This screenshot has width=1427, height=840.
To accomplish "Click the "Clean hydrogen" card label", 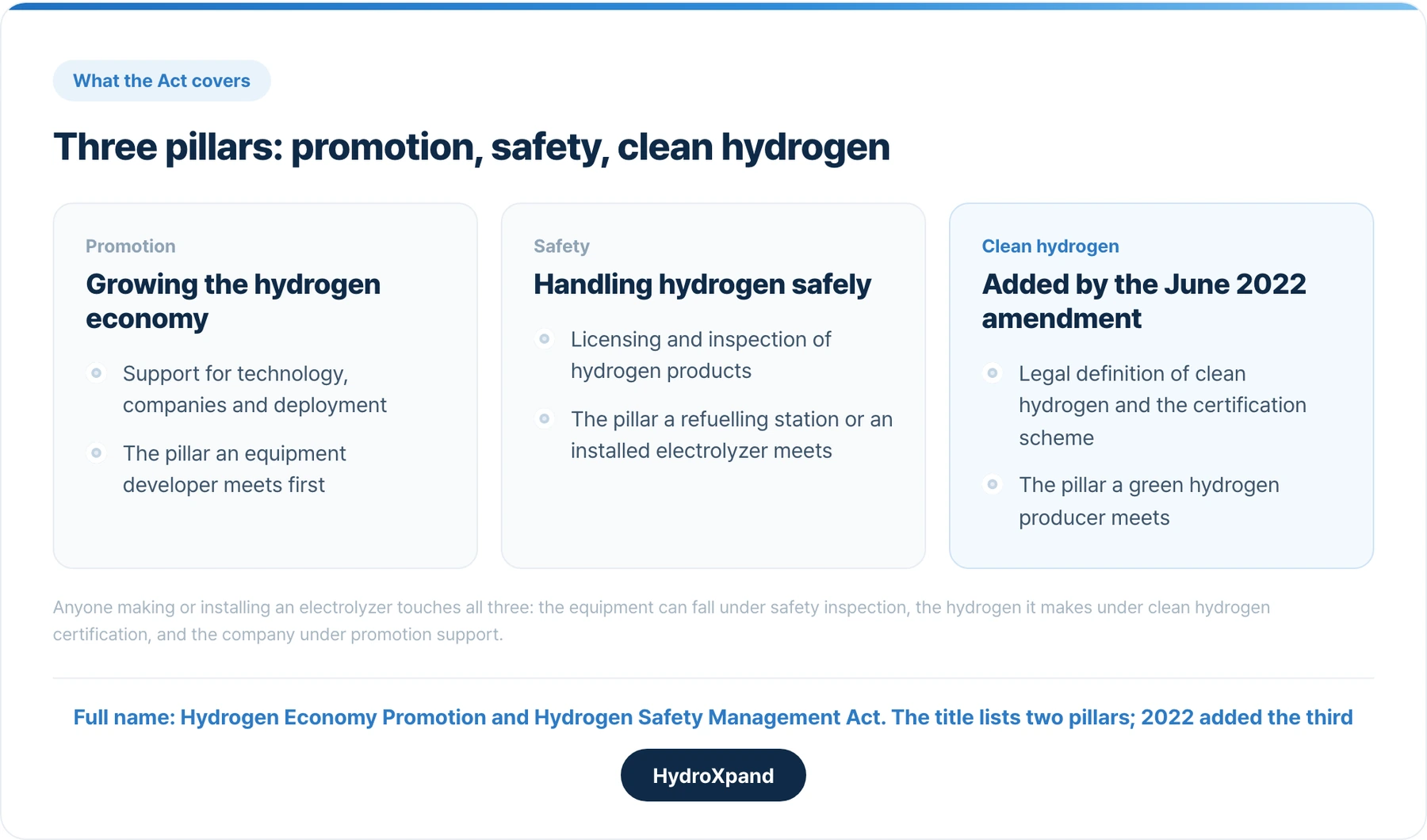I will pos(1050,246).
